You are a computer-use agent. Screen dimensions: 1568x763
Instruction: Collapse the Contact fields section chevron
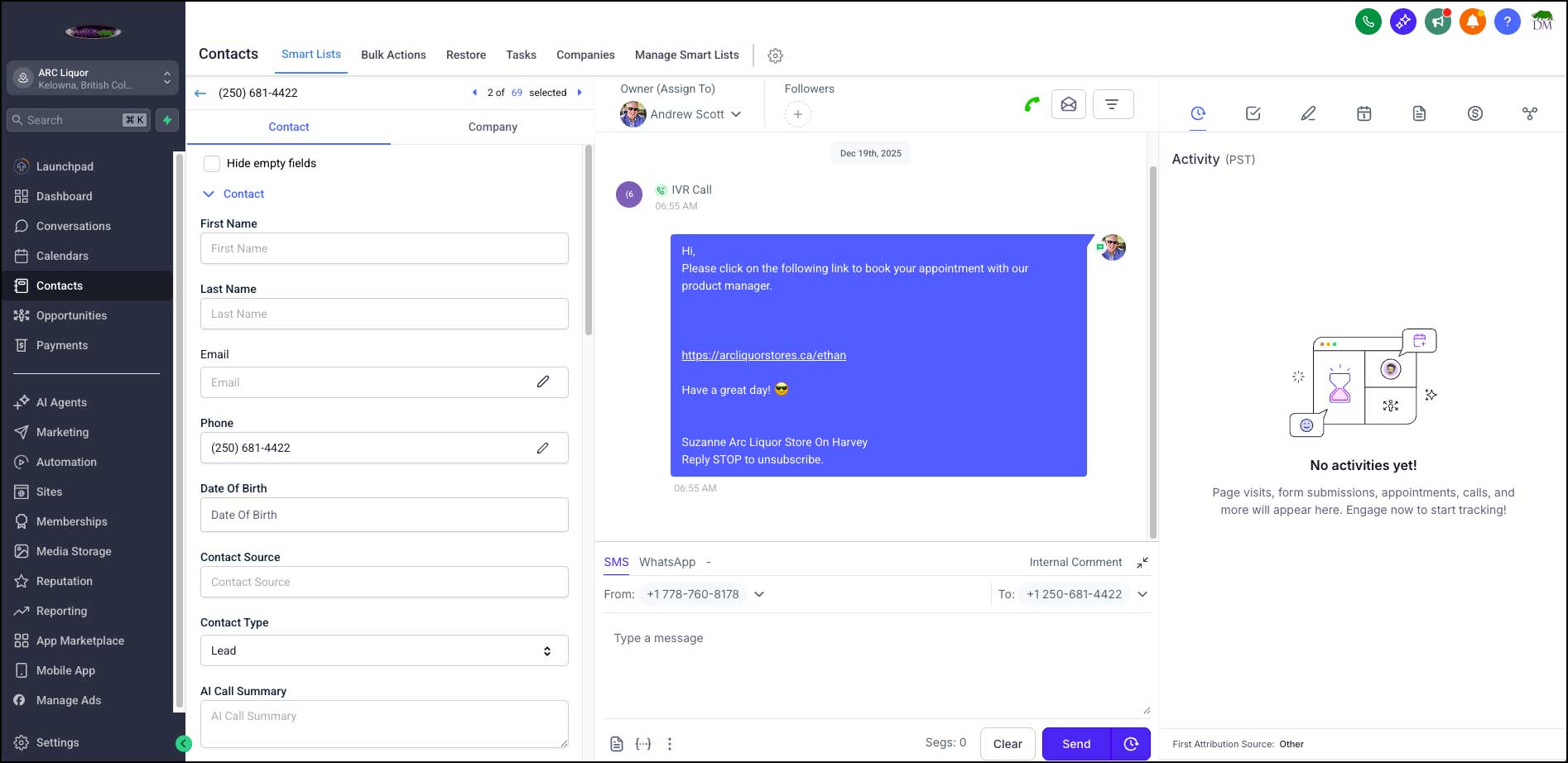[x=208, y=194]
